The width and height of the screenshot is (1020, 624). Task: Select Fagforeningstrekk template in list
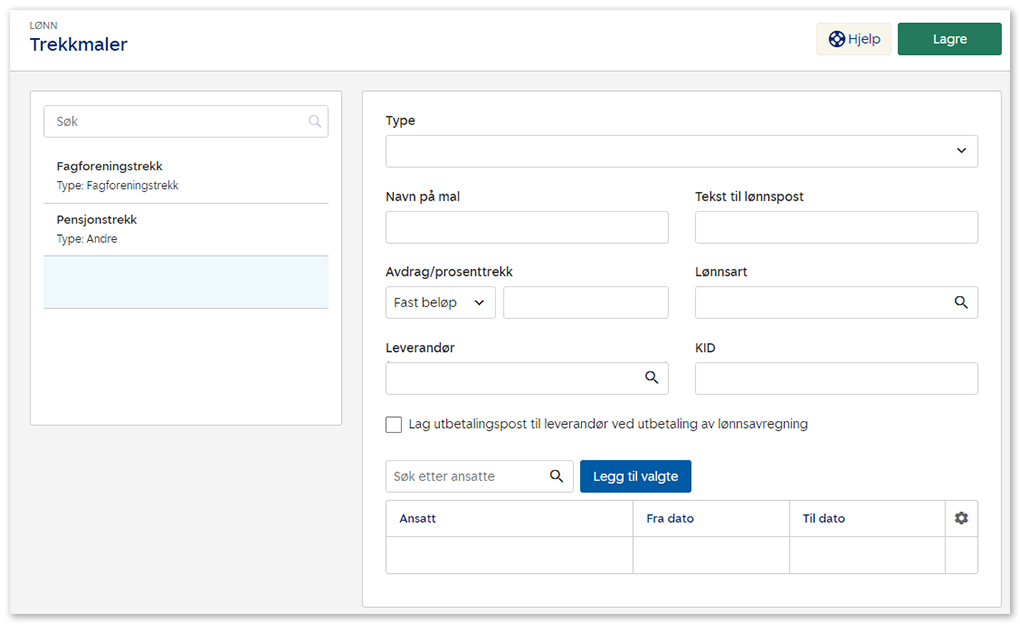185,176
